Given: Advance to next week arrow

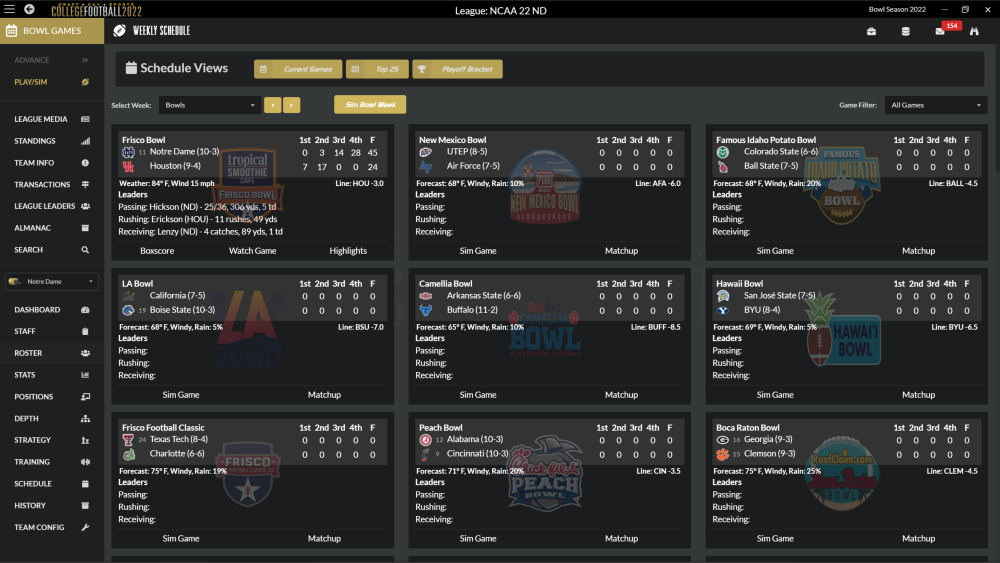Looking at the screenshot, I should click(291, 105).
